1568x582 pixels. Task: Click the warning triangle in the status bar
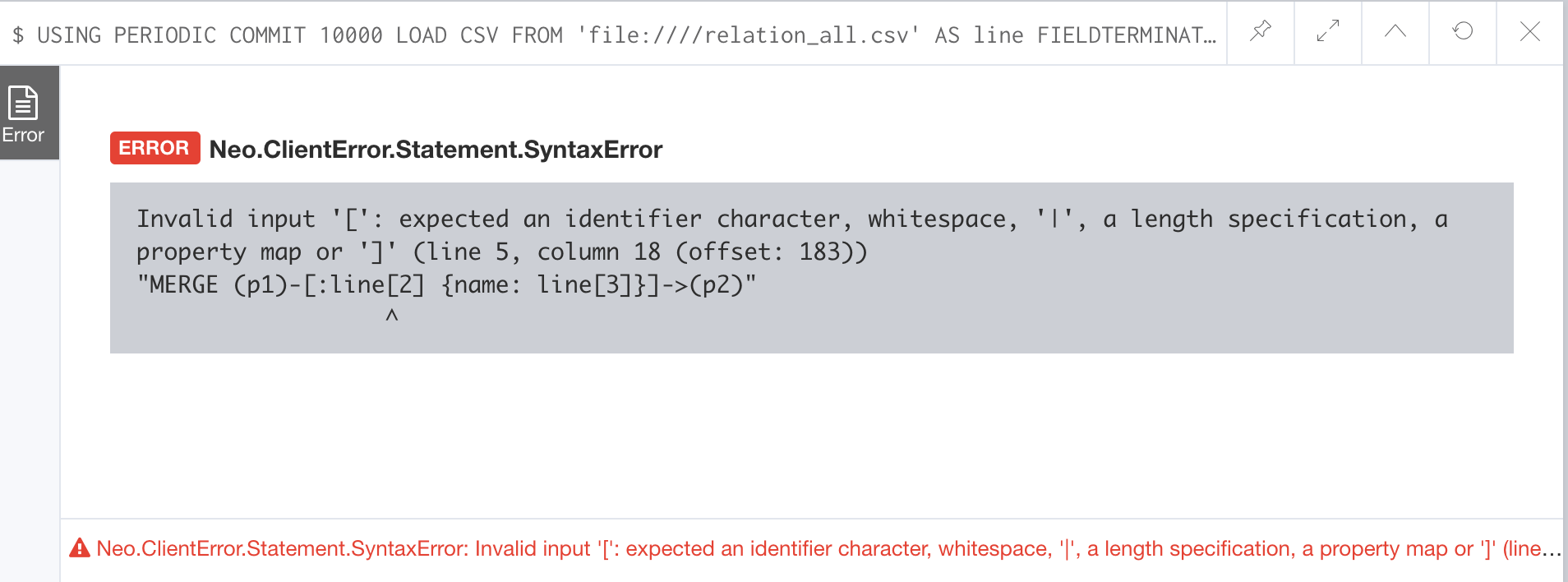click(x=80, y=548)
